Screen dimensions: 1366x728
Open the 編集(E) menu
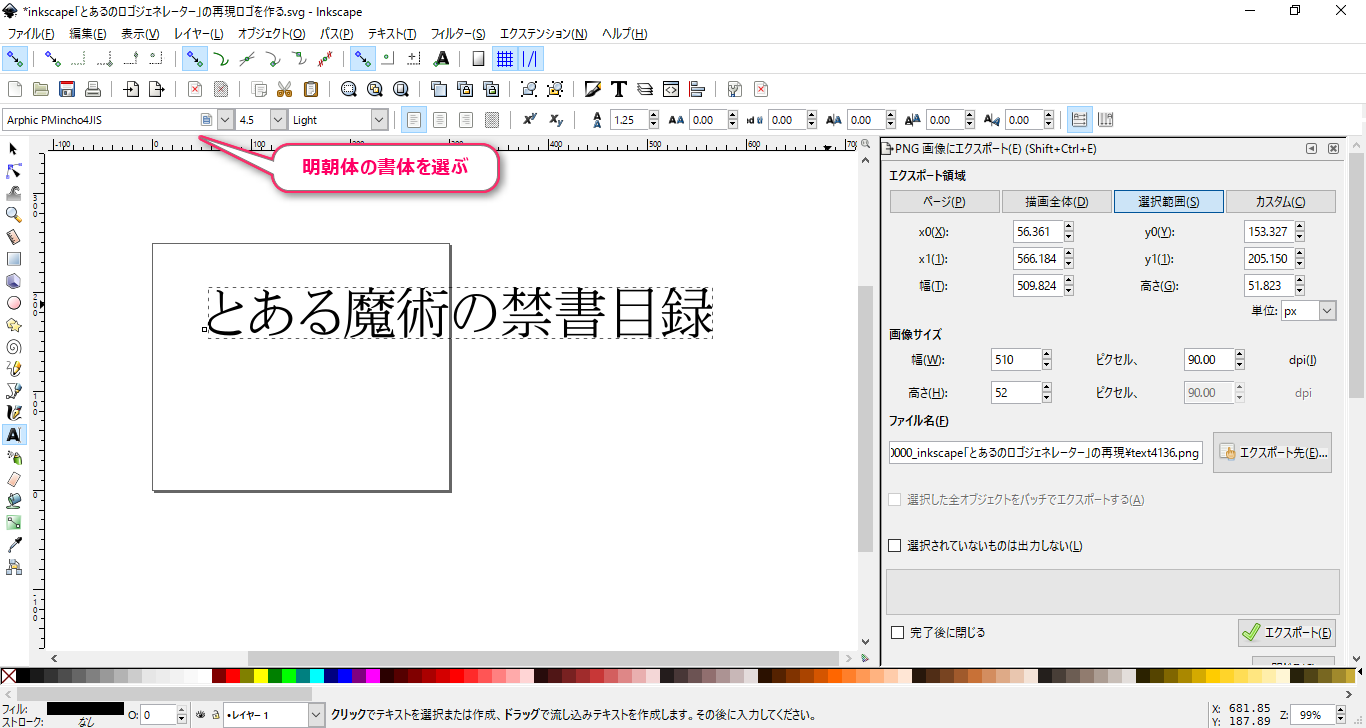click(88, 34)
